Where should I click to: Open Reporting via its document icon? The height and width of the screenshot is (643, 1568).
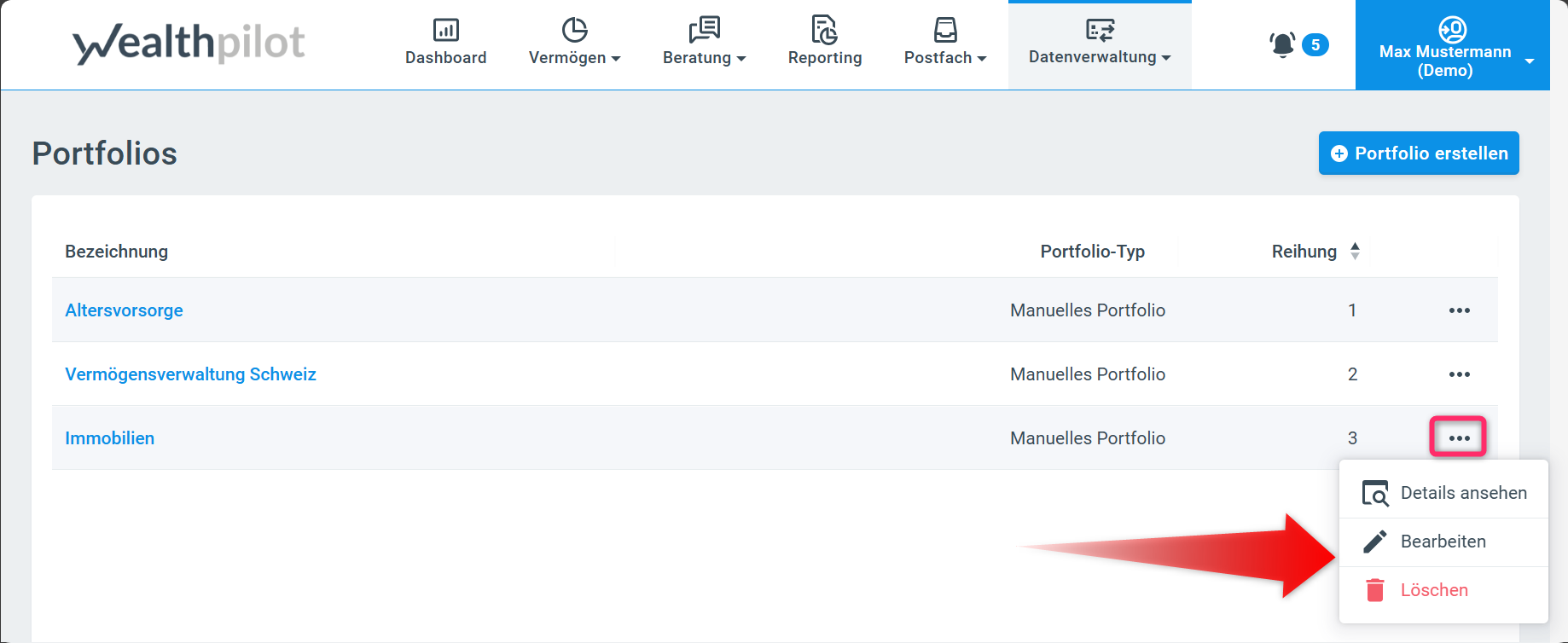[824, 31]
